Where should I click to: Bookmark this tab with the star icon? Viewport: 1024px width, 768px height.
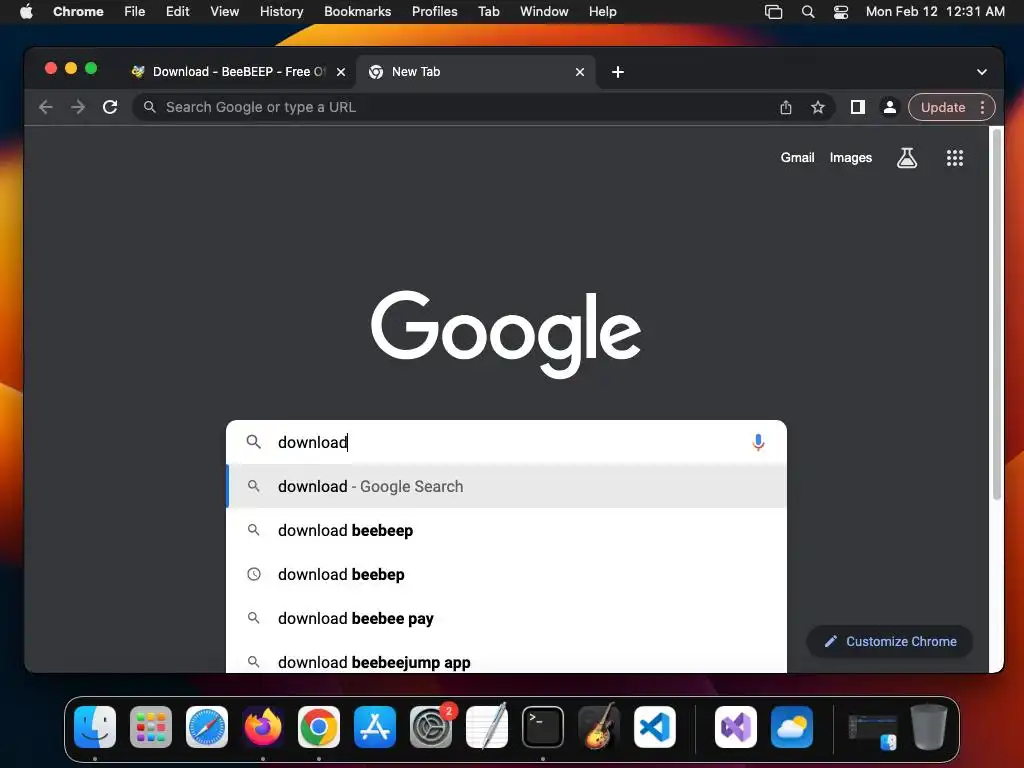(x=818, y=107)
